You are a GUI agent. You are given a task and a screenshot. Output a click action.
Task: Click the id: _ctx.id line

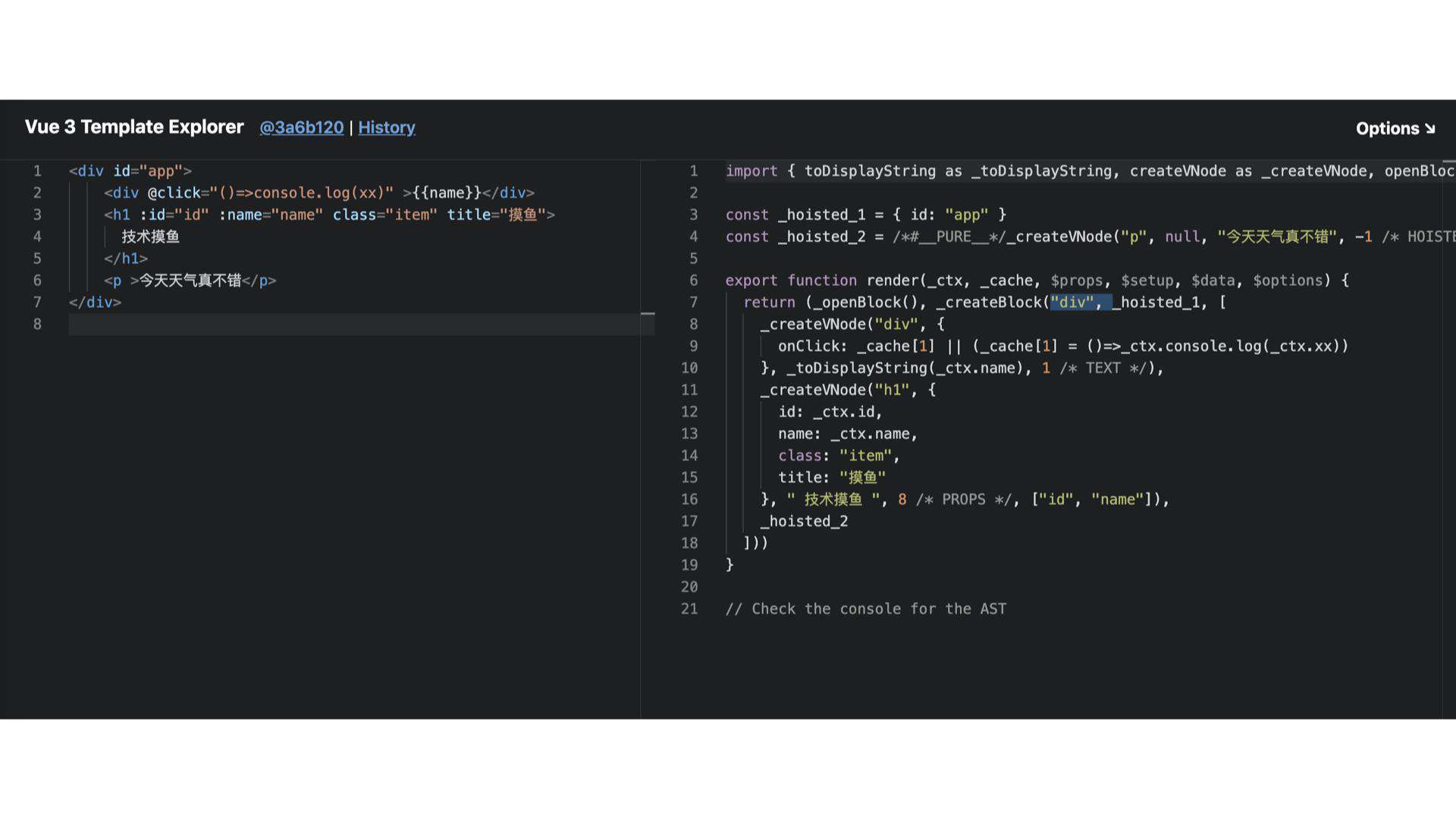[830, 412]
